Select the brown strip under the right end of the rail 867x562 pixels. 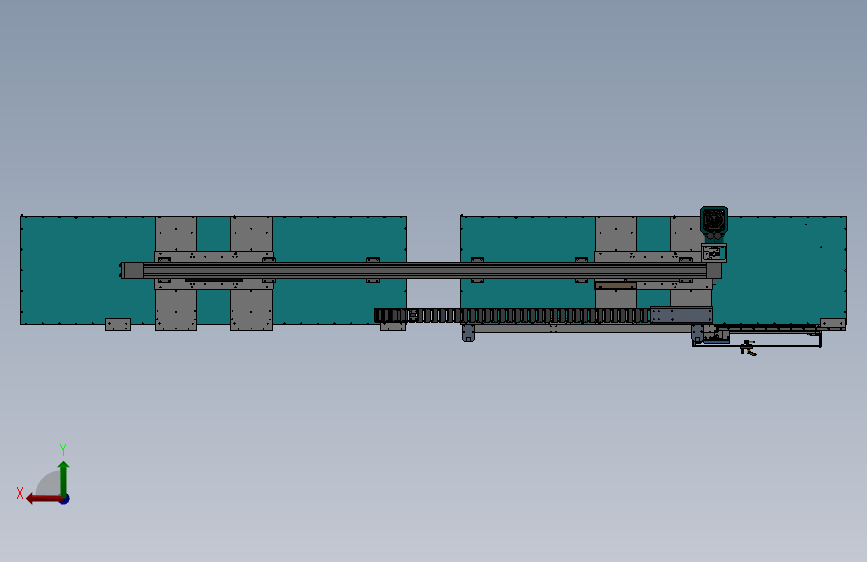pyautogui.click(x=615, y=285)
